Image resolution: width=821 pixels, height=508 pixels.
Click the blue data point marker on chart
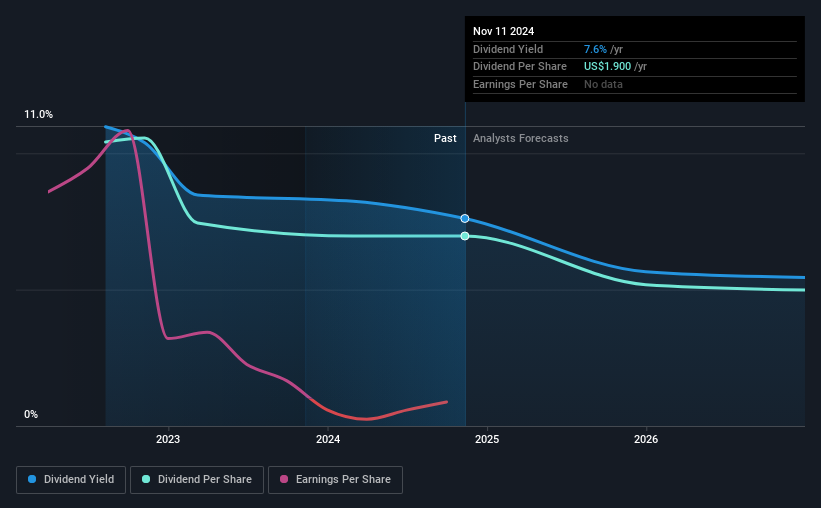465,218
